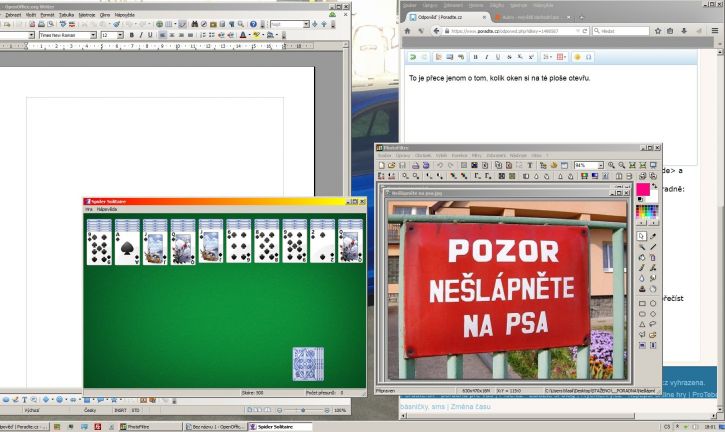Open an image file in PhotoFiltre

click(x=391, y=165)
